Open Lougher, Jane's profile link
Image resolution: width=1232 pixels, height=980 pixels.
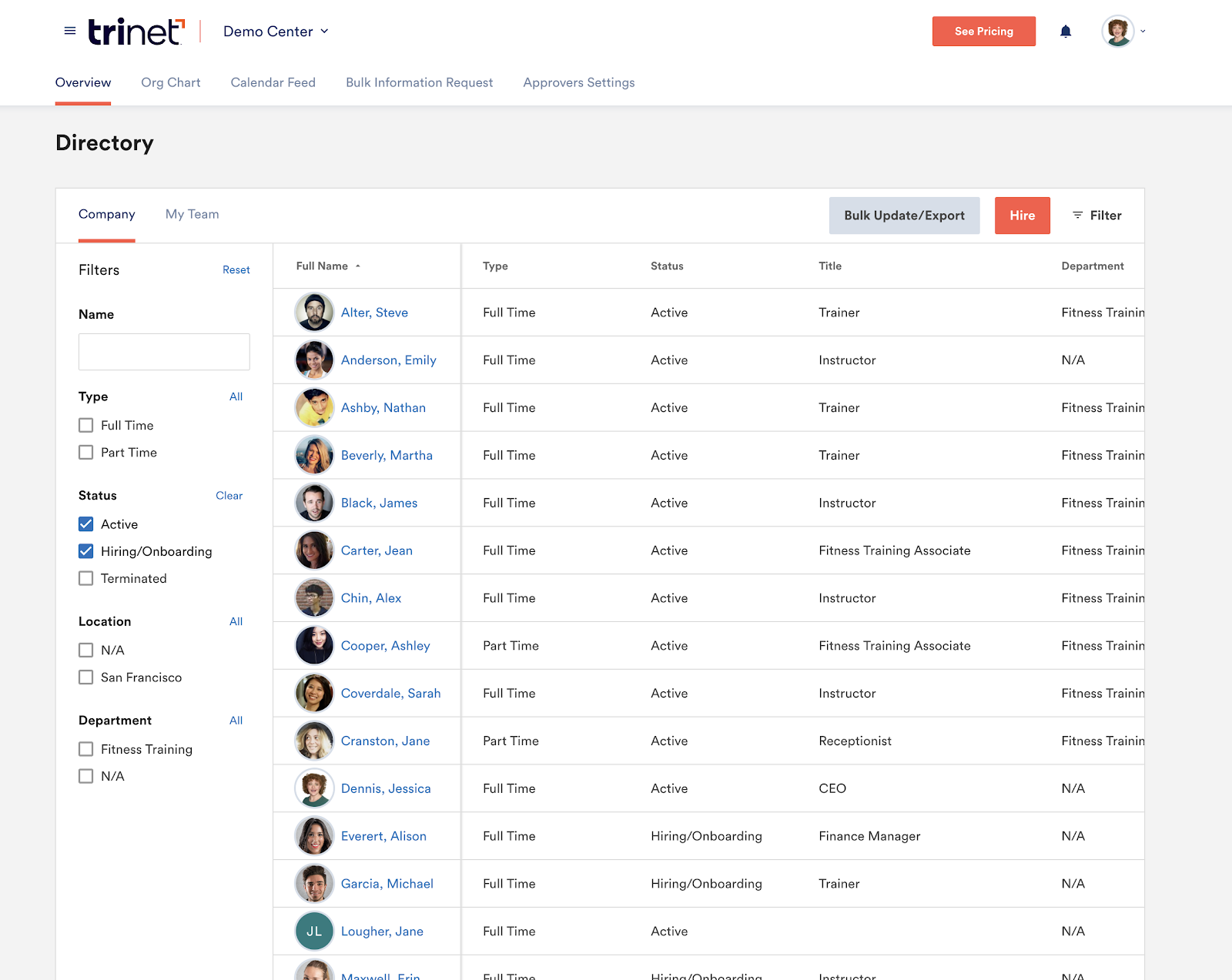pyautogui.click(x=383, y=932)
